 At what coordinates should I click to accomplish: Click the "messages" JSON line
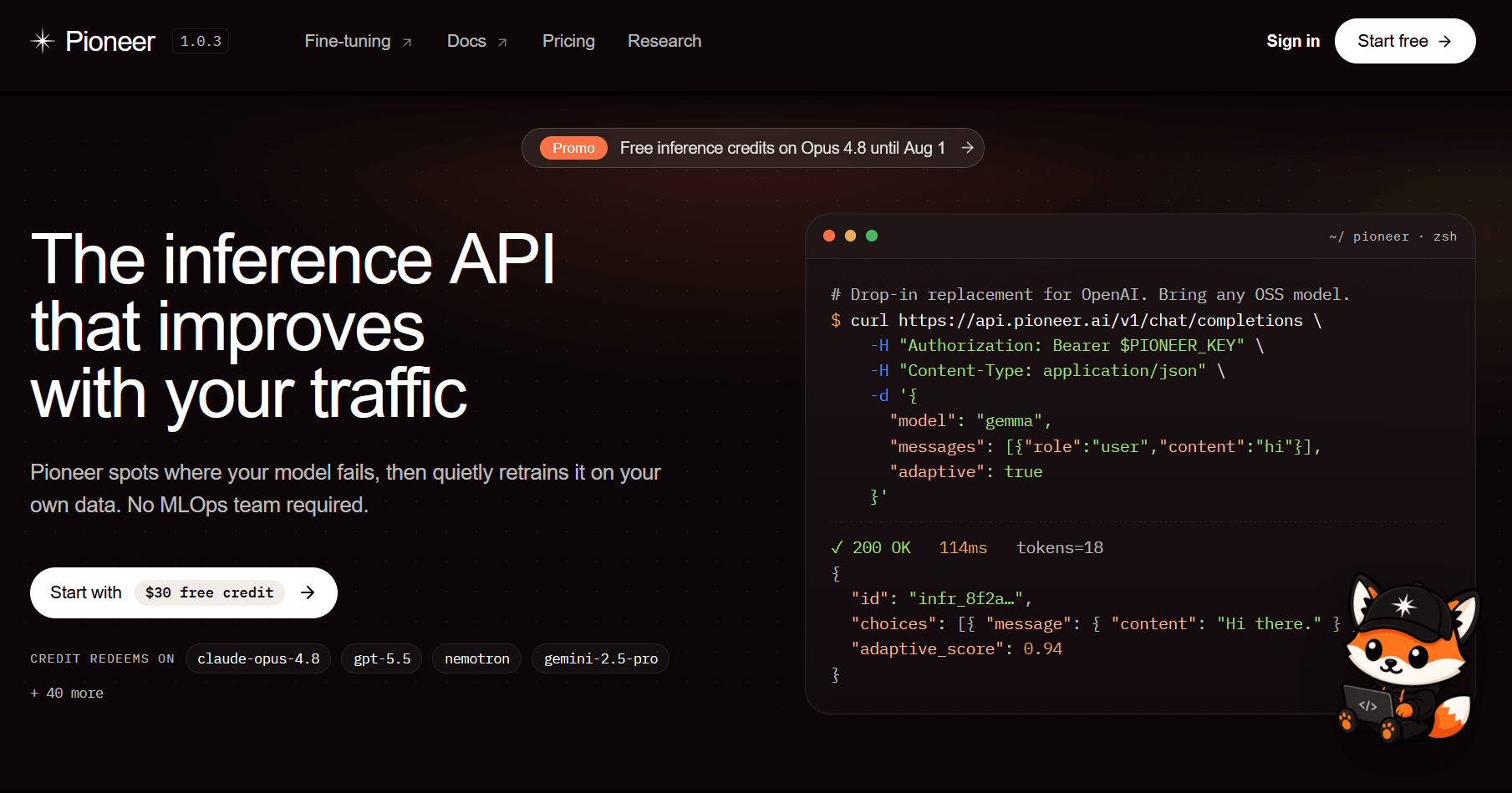tap(1106, 446)
